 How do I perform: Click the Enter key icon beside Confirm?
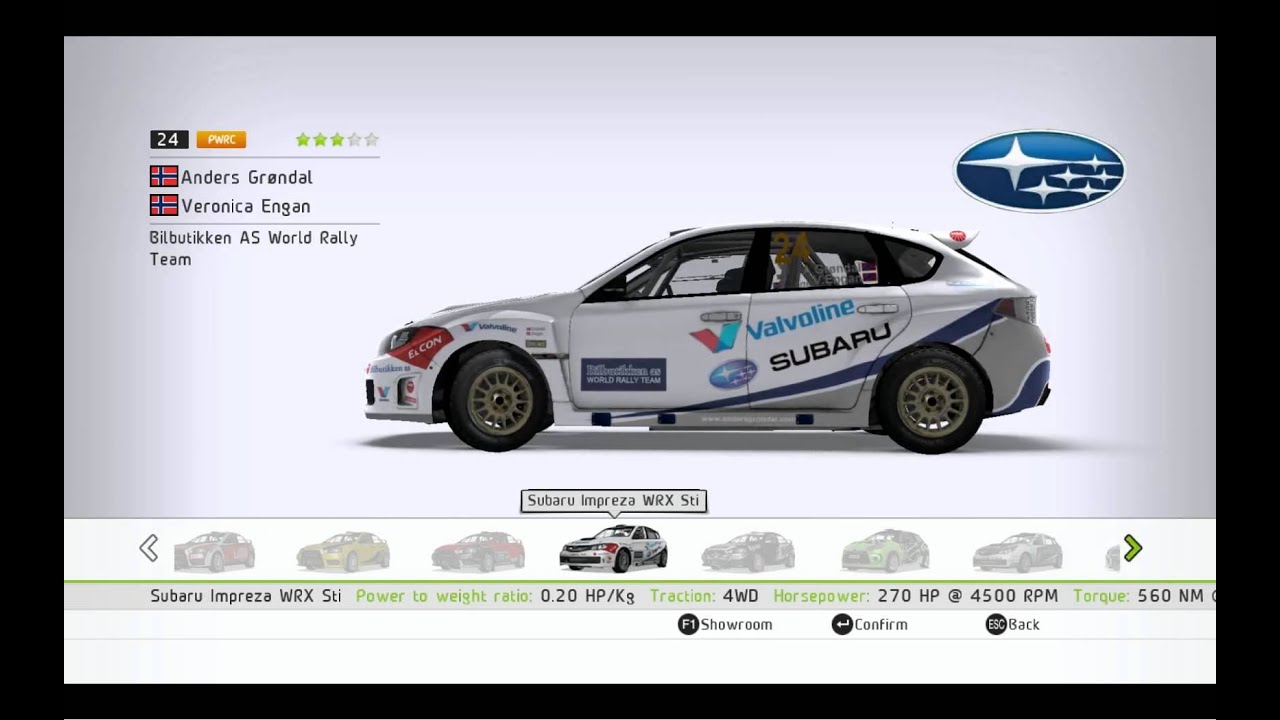tap(842, 624)
